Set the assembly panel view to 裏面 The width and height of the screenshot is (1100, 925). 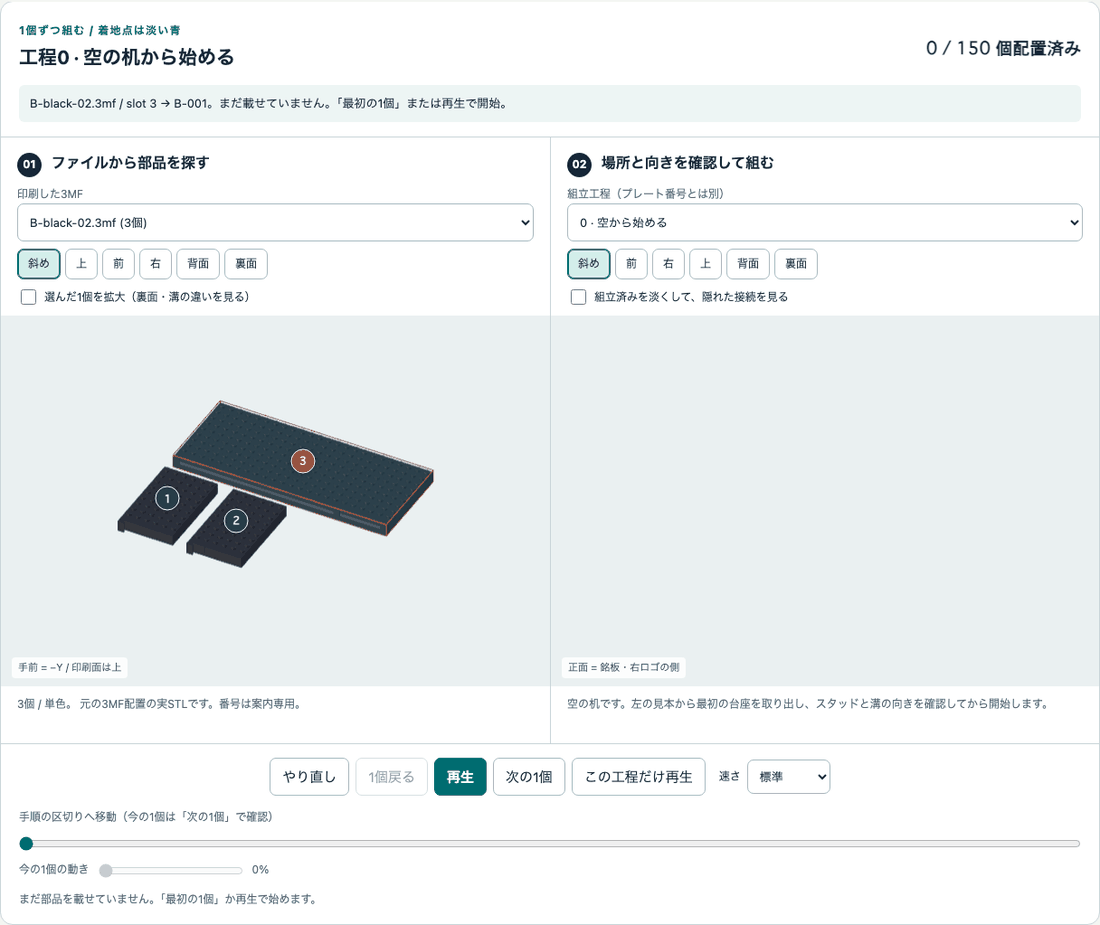tap(796, 264)
